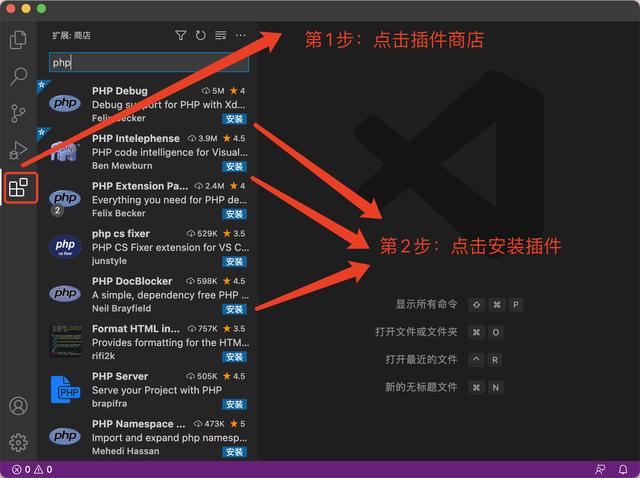Open the Search view
Screen dimensions: 640x478
[x=18, y=76]
